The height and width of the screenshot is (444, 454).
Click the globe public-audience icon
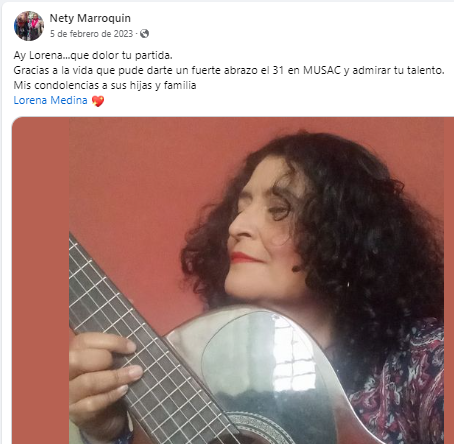pos(144,34)
